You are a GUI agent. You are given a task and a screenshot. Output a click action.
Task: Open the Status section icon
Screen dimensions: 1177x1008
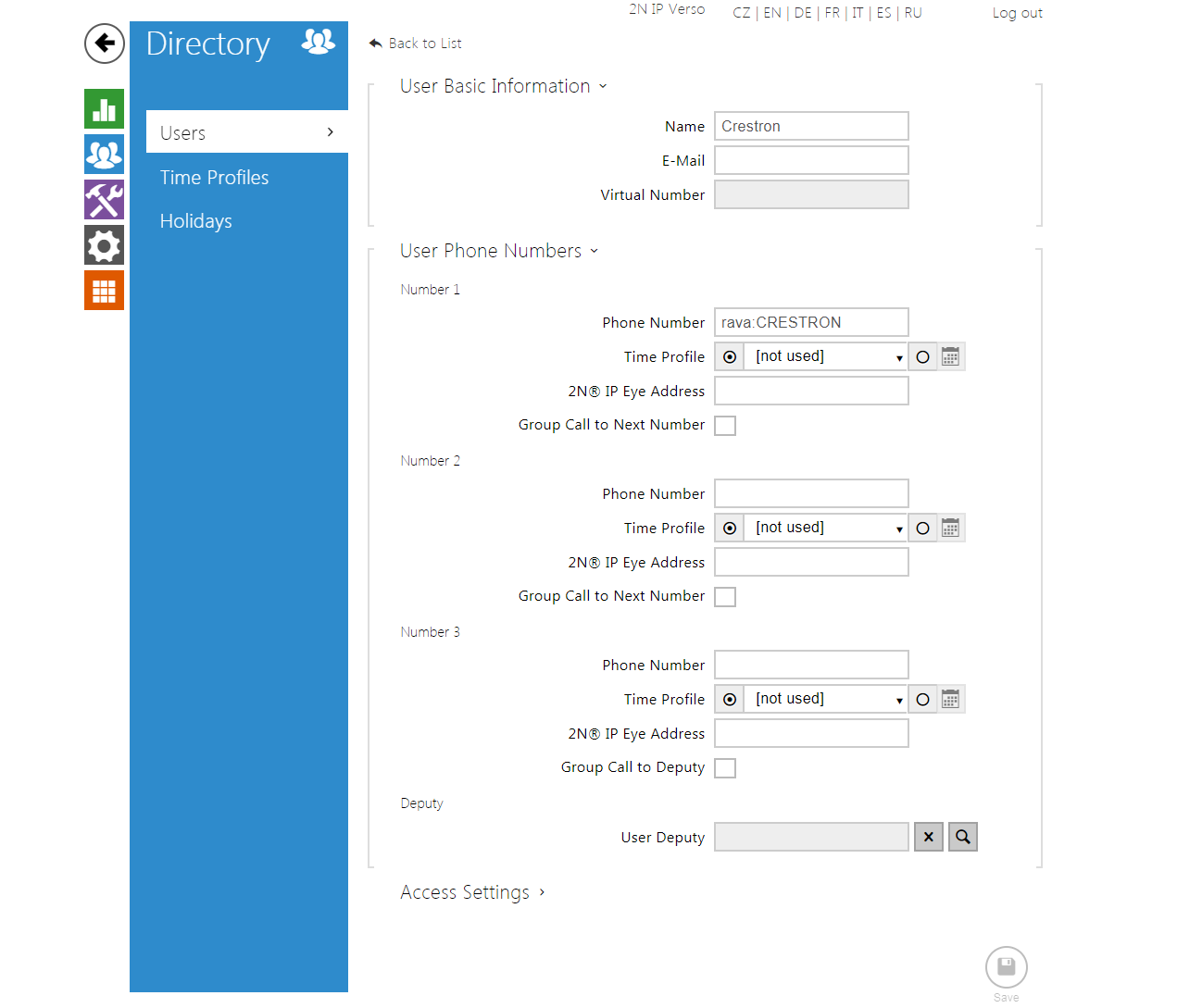click(x=104, y=108)
